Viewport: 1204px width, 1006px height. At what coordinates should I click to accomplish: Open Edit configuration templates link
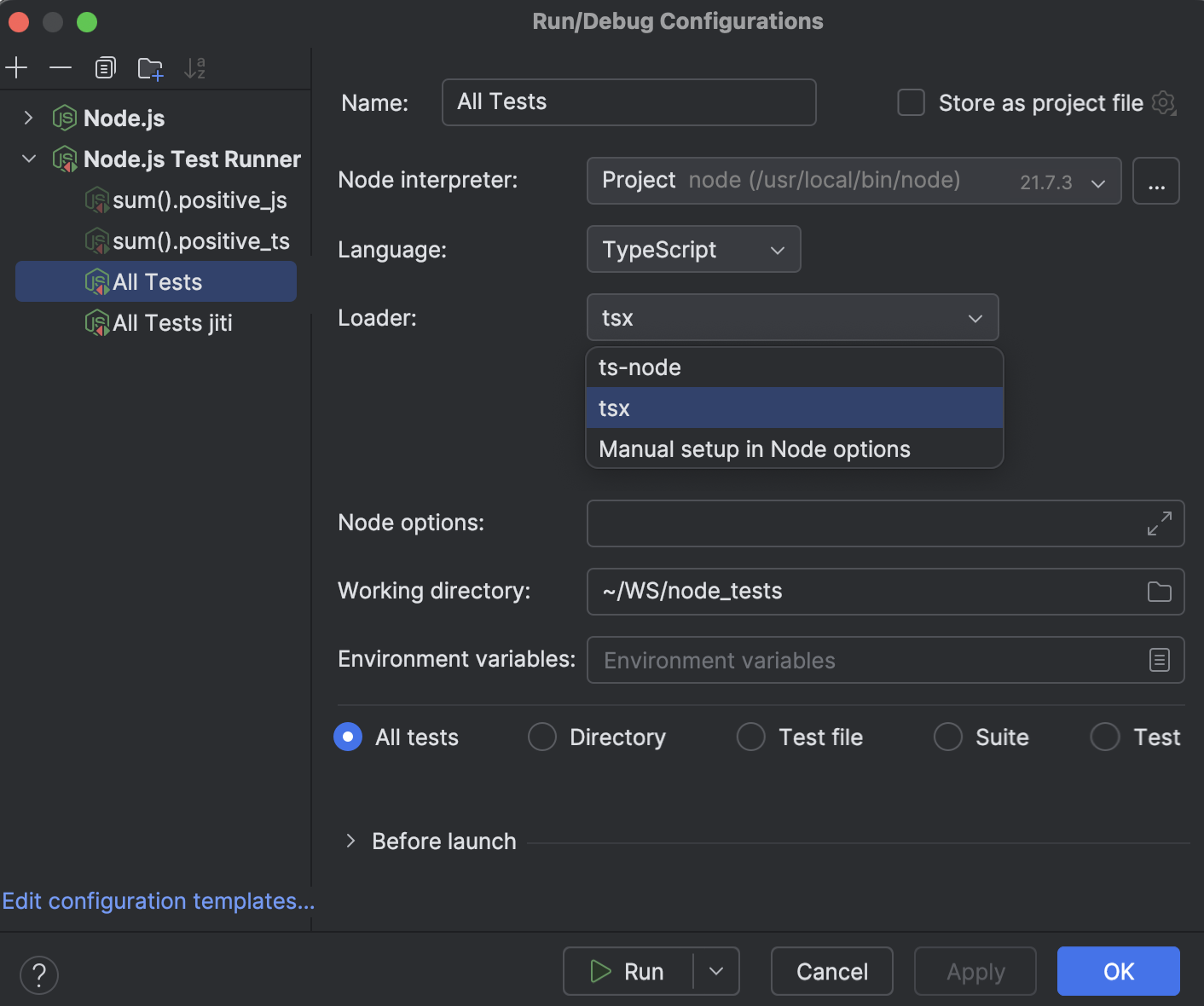coord(159,901)
